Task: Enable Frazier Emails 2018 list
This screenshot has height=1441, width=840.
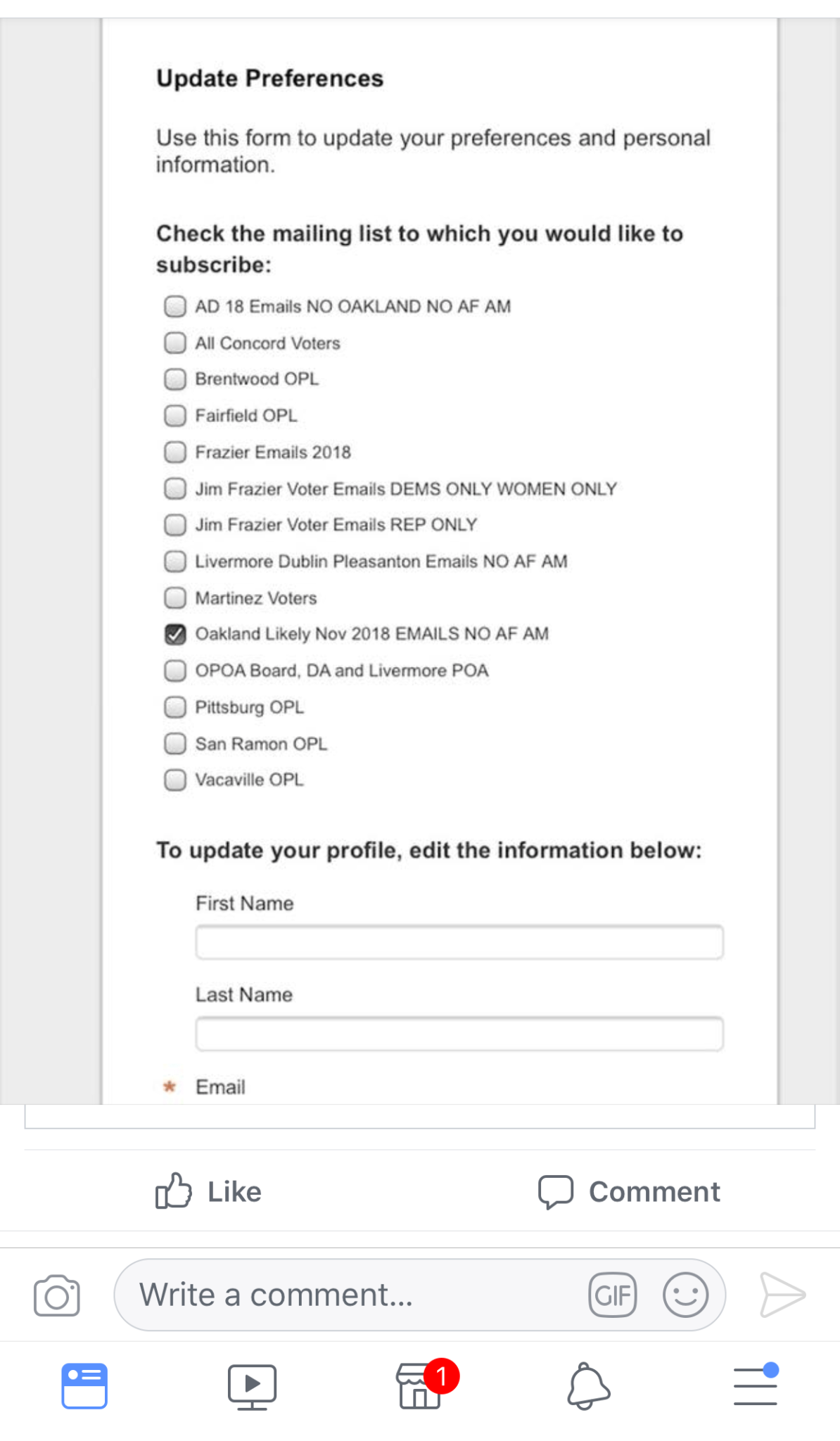Action: click(175, 452)
